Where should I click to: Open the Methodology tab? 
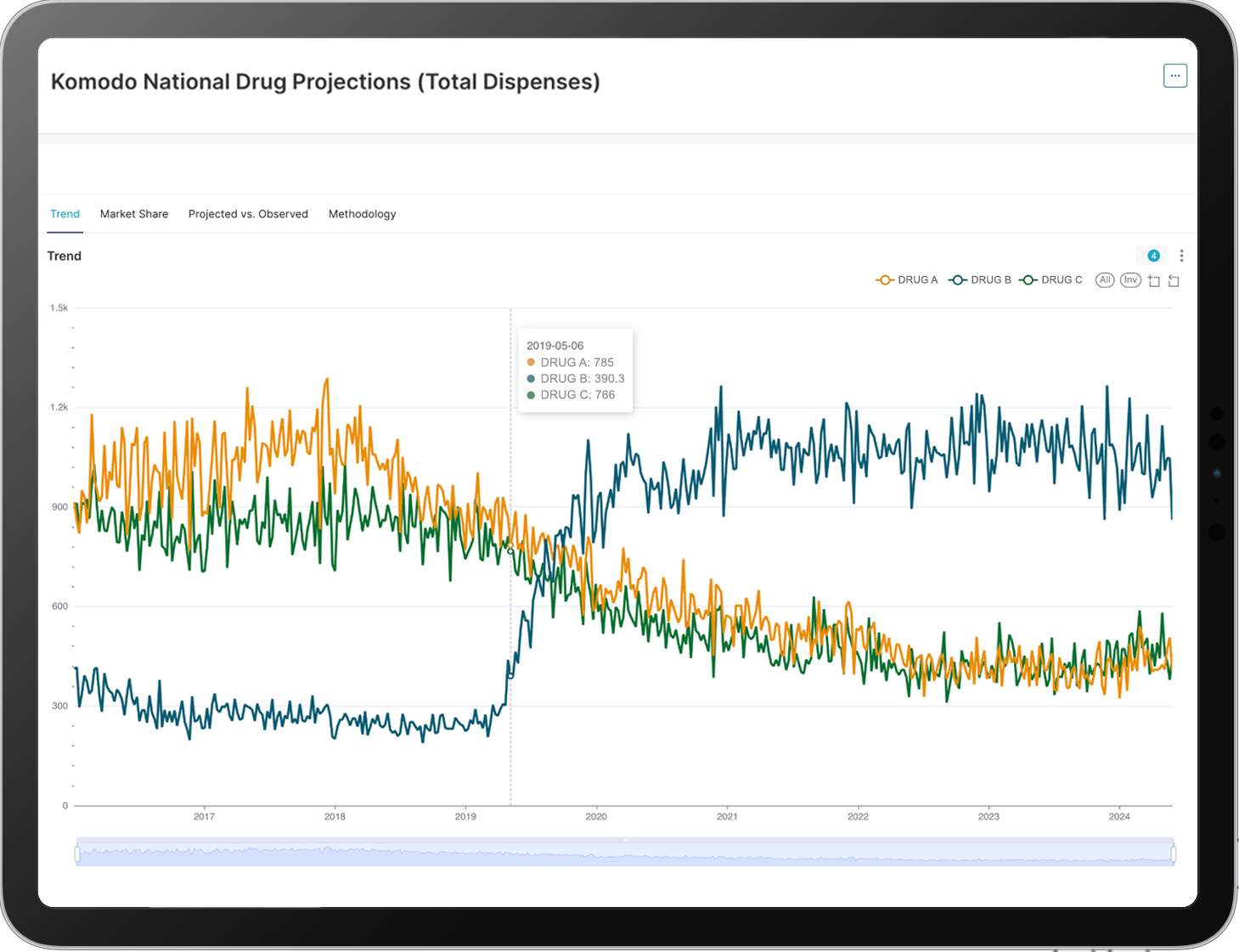(x=363, y=214)
